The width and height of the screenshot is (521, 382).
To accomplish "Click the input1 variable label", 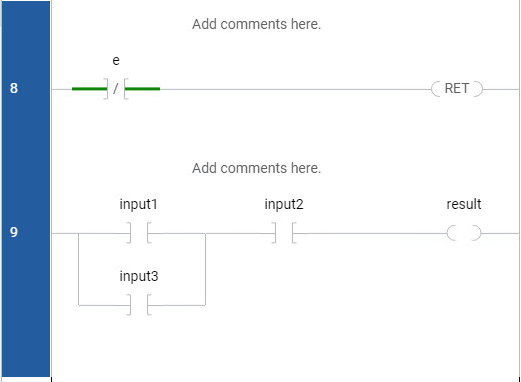I will click(x=138, y=204).
